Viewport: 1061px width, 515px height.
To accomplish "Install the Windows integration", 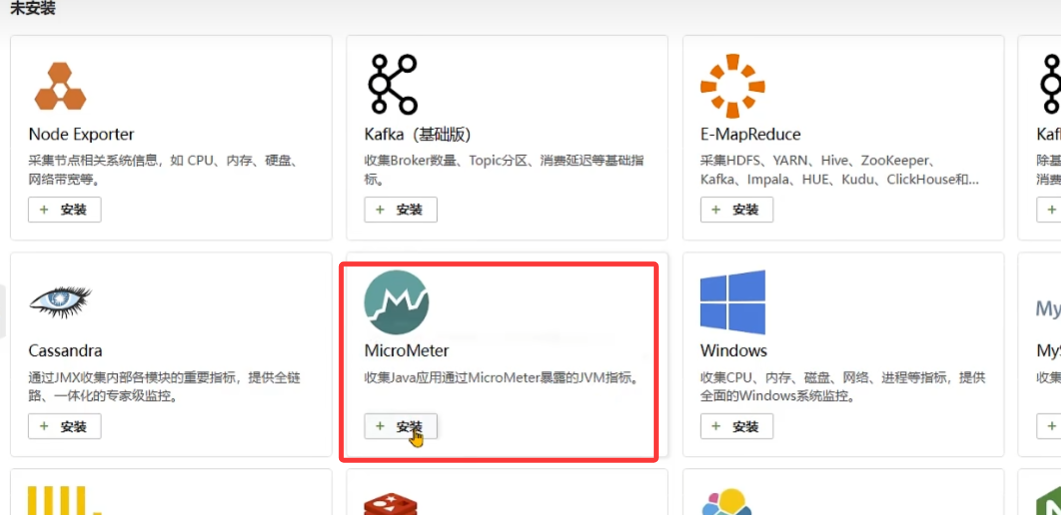I will pos(737,426).
